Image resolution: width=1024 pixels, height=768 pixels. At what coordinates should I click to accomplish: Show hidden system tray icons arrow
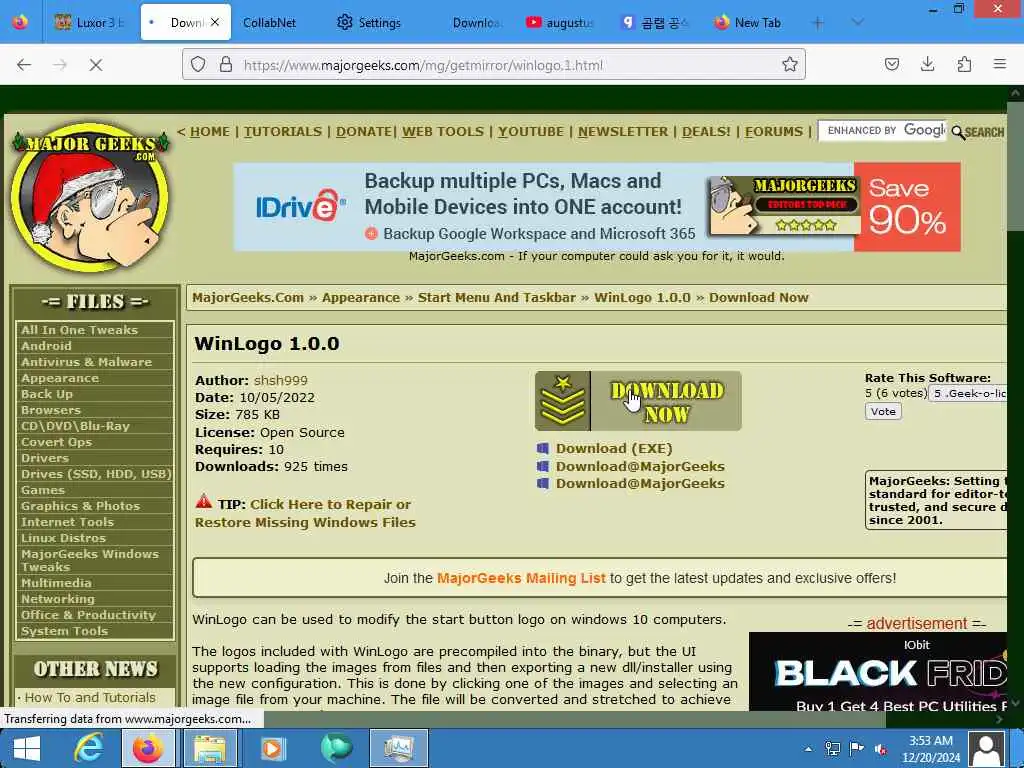click(808, 749)
